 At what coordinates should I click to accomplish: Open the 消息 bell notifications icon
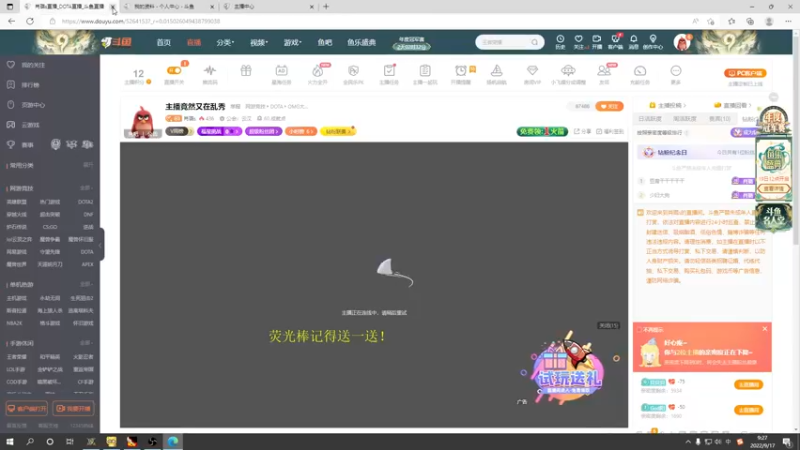[634, 42]
